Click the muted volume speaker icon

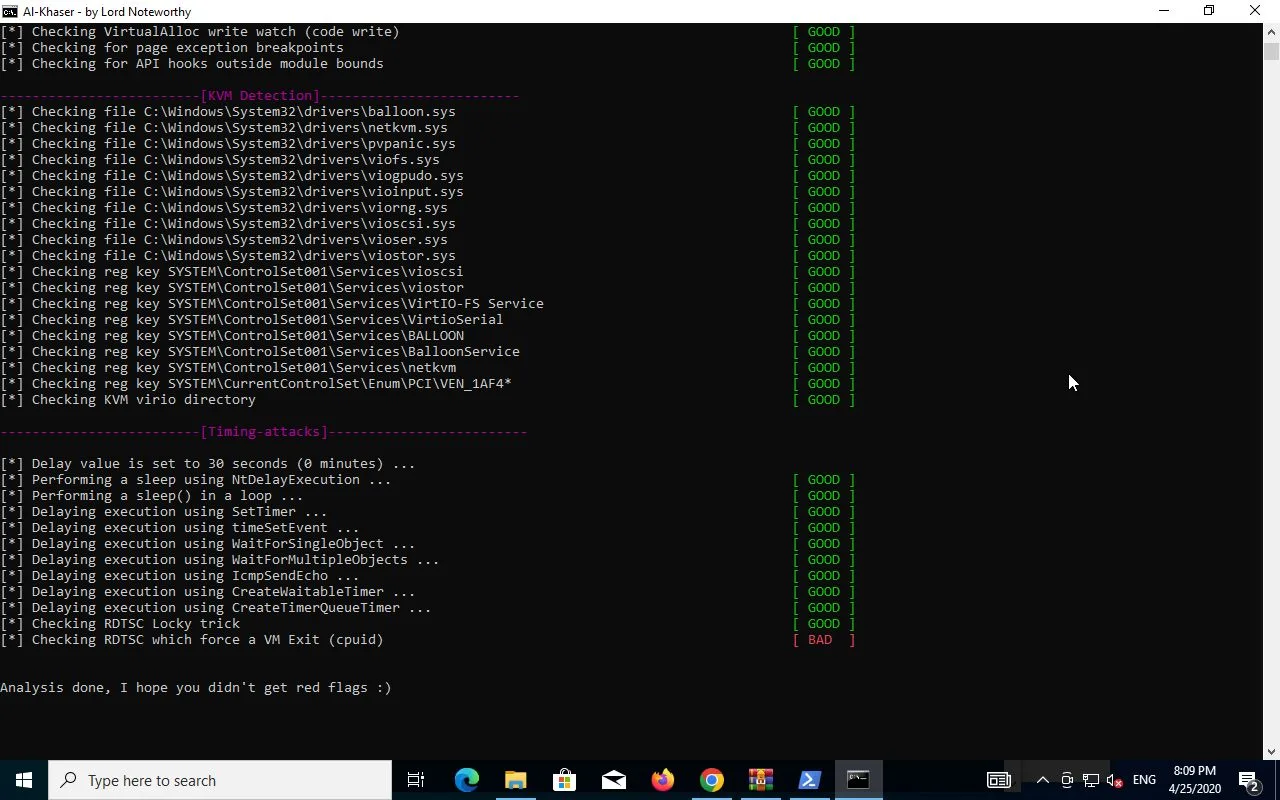pos(1114,780)
